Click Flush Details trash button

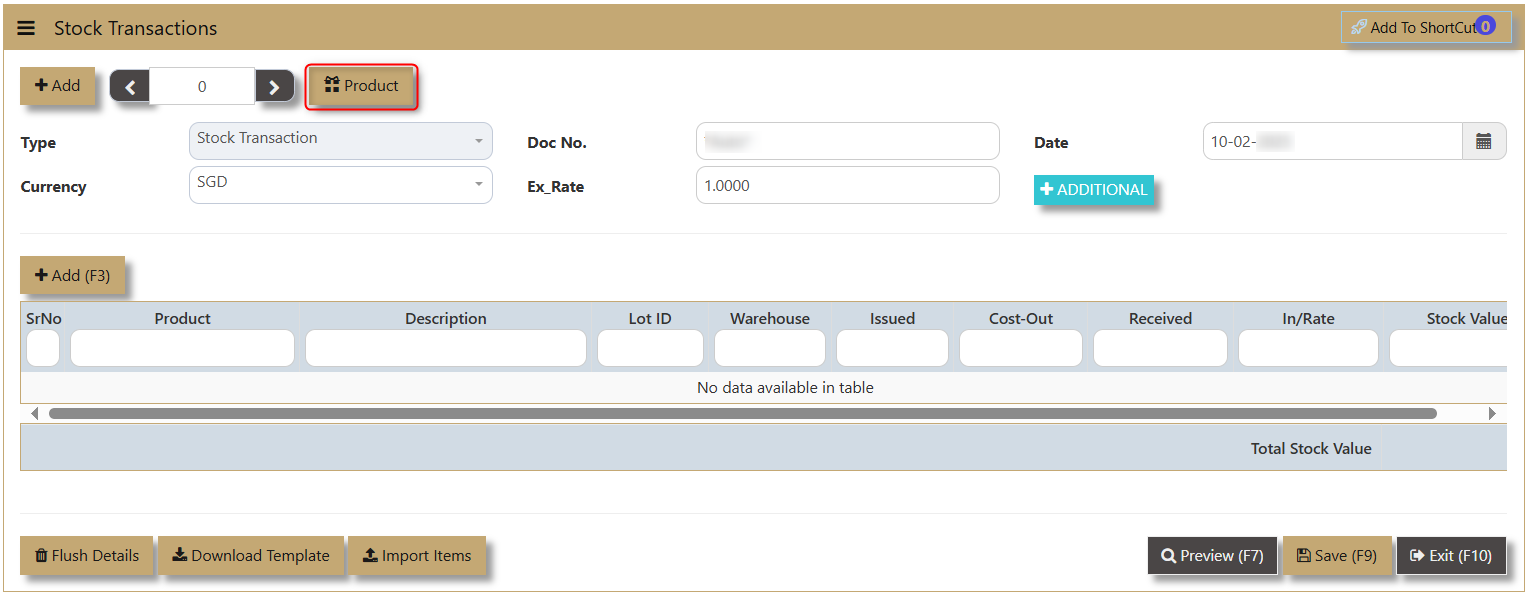[87, 556]
